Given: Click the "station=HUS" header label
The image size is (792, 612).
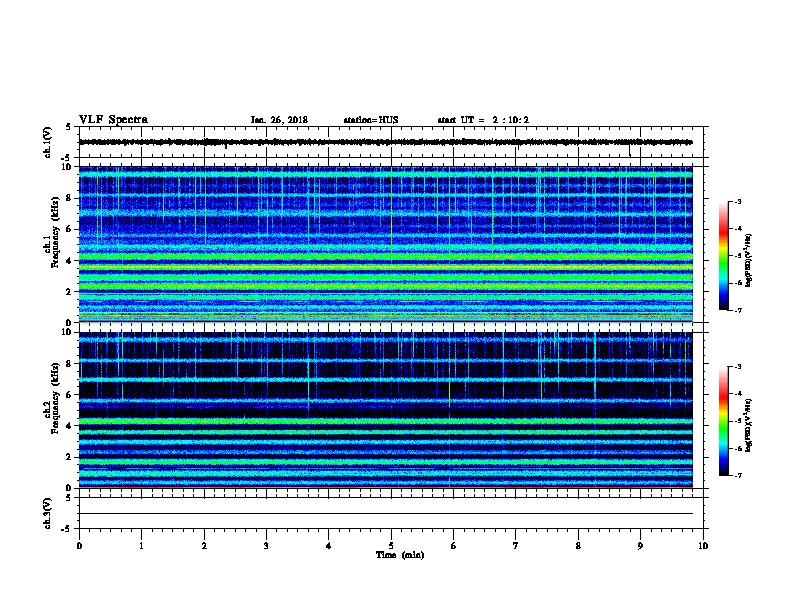Looking at the screenshot, I should (x=371, y=120).
